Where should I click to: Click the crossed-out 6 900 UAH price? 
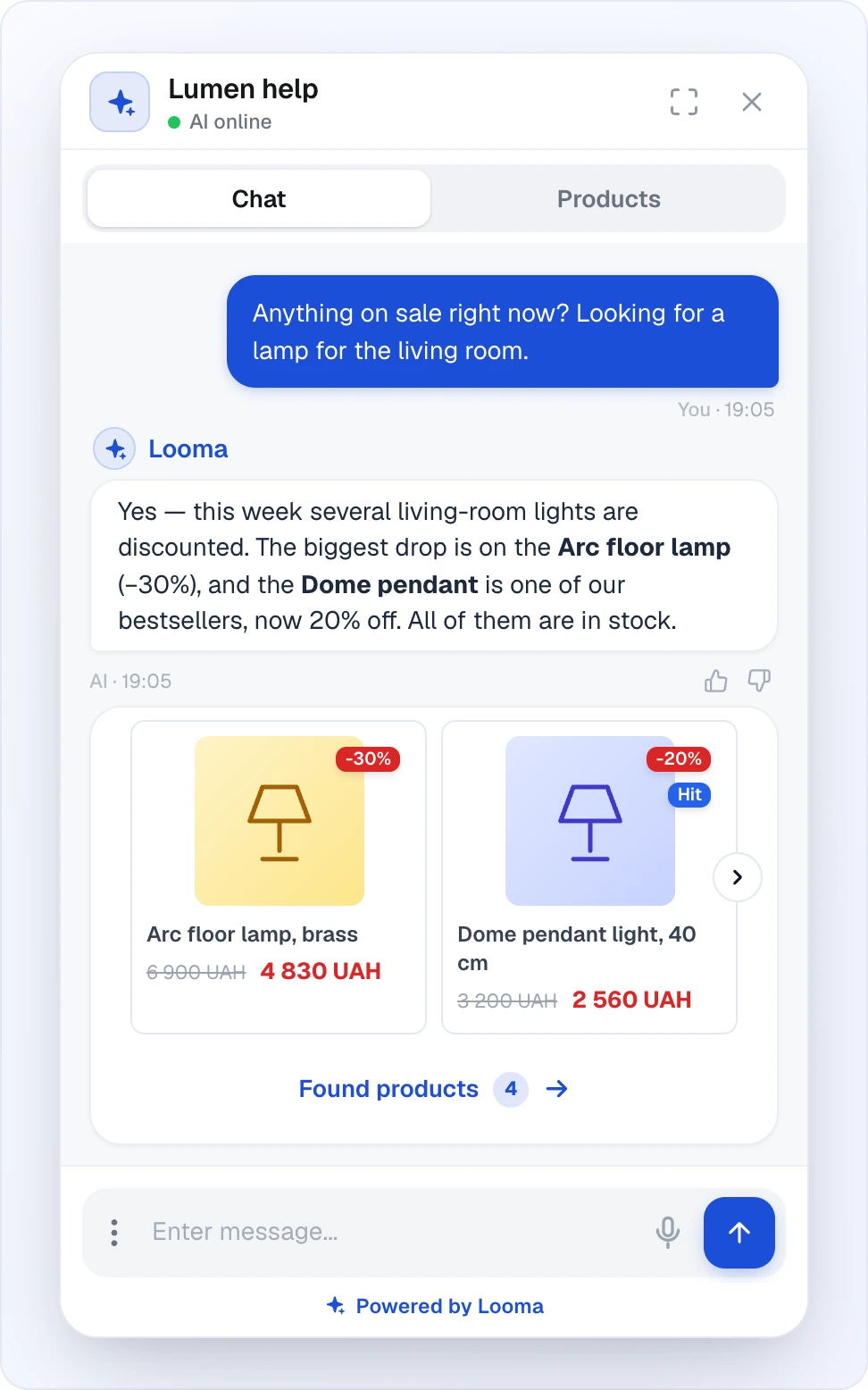[x=196, y=972]
